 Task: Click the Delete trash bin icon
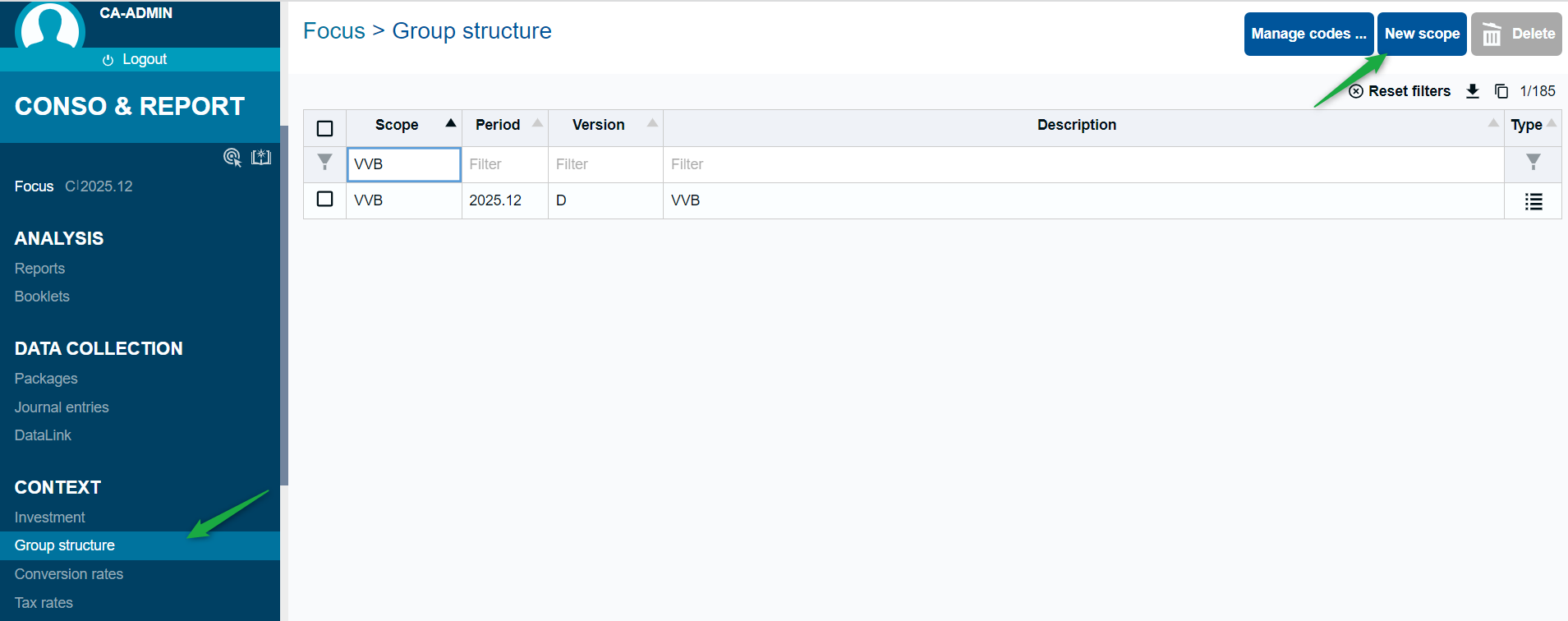pos(1492,34)
